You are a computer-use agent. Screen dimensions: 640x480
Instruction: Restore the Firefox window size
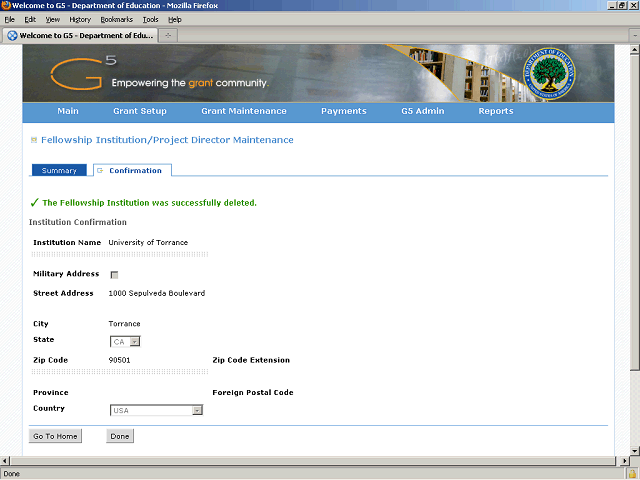622,5
